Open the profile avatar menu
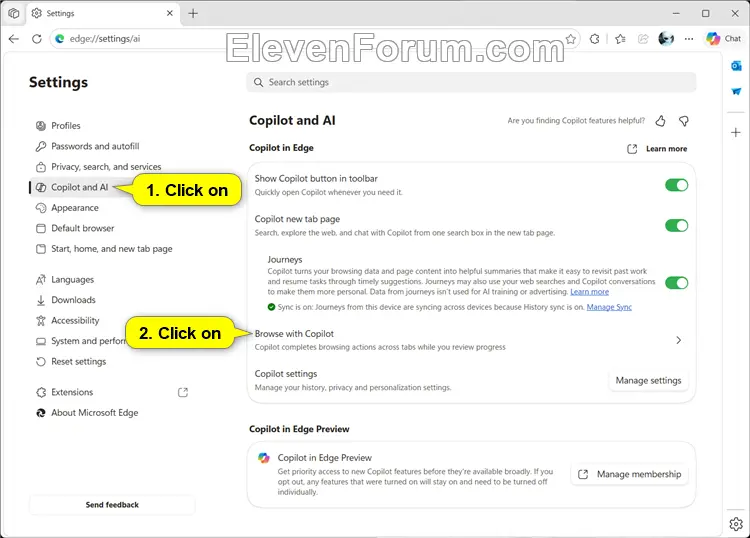Viewport: 750px width, 538px height. (x=666, y=39)
